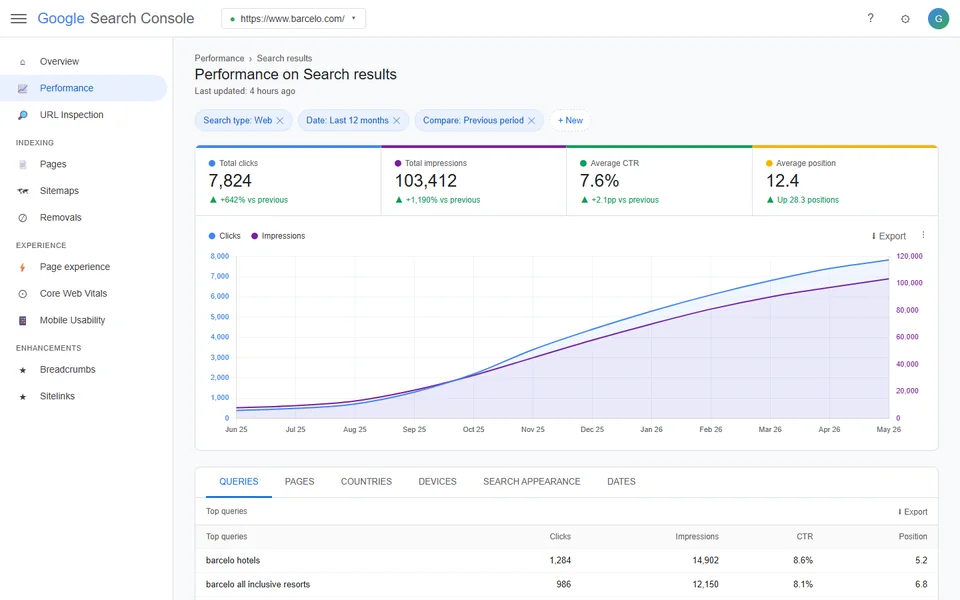Open Removals in the sidebar
The image size is (960, 600).
pos(83,218)
